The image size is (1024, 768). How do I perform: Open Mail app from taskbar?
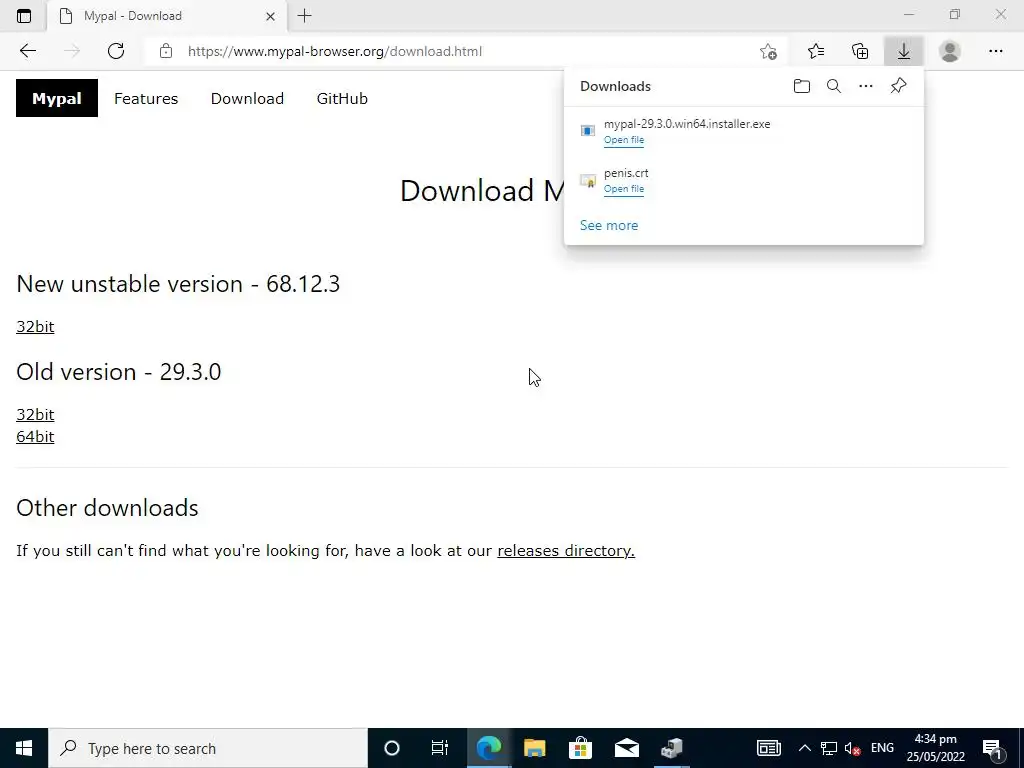(626, 748)
